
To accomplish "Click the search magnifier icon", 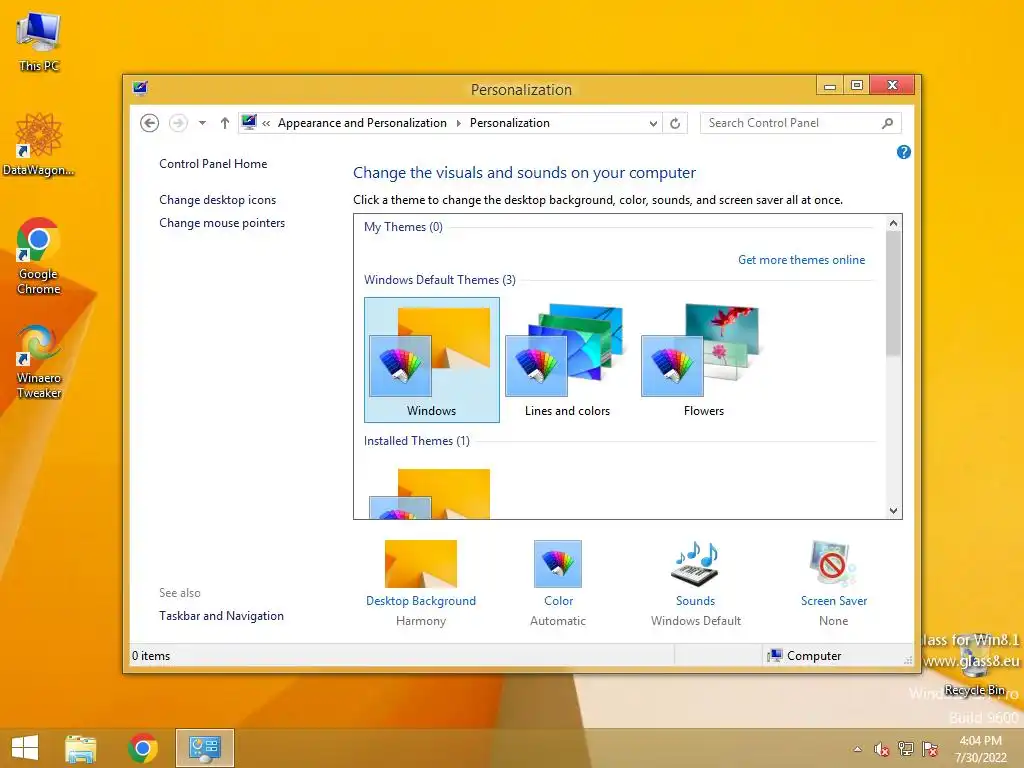I will (x=888, y=123).
